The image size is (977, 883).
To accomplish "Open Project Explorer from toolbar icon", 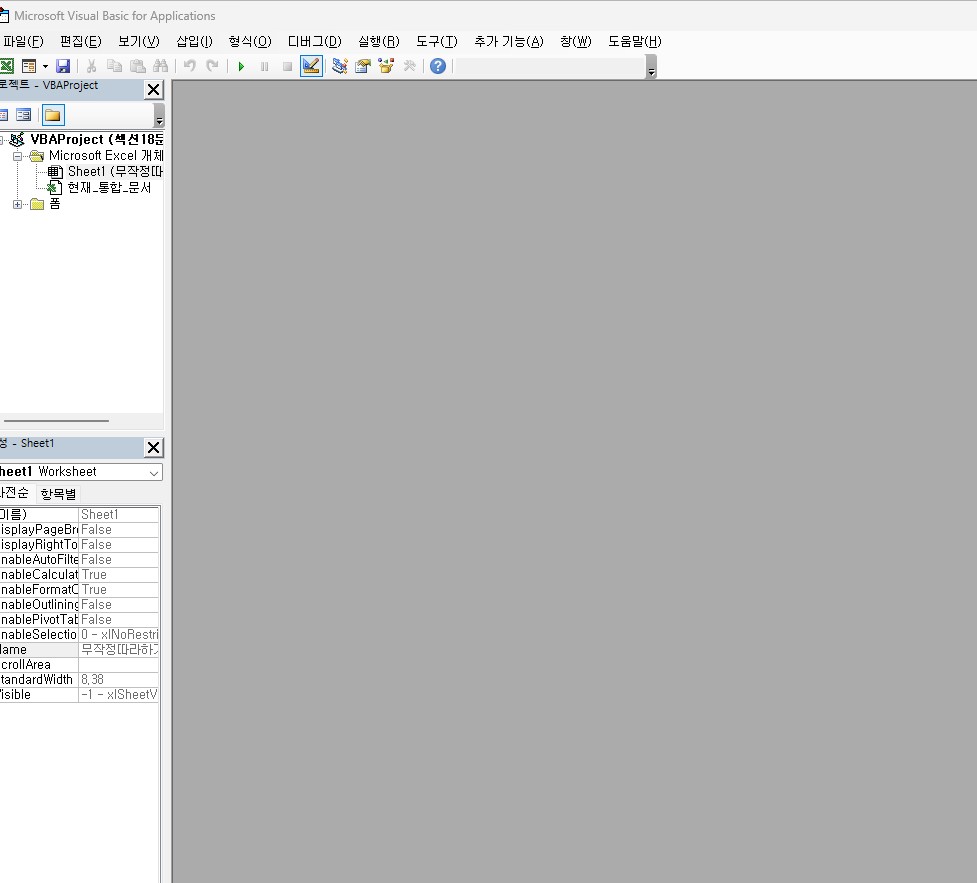I will (340, 66).
